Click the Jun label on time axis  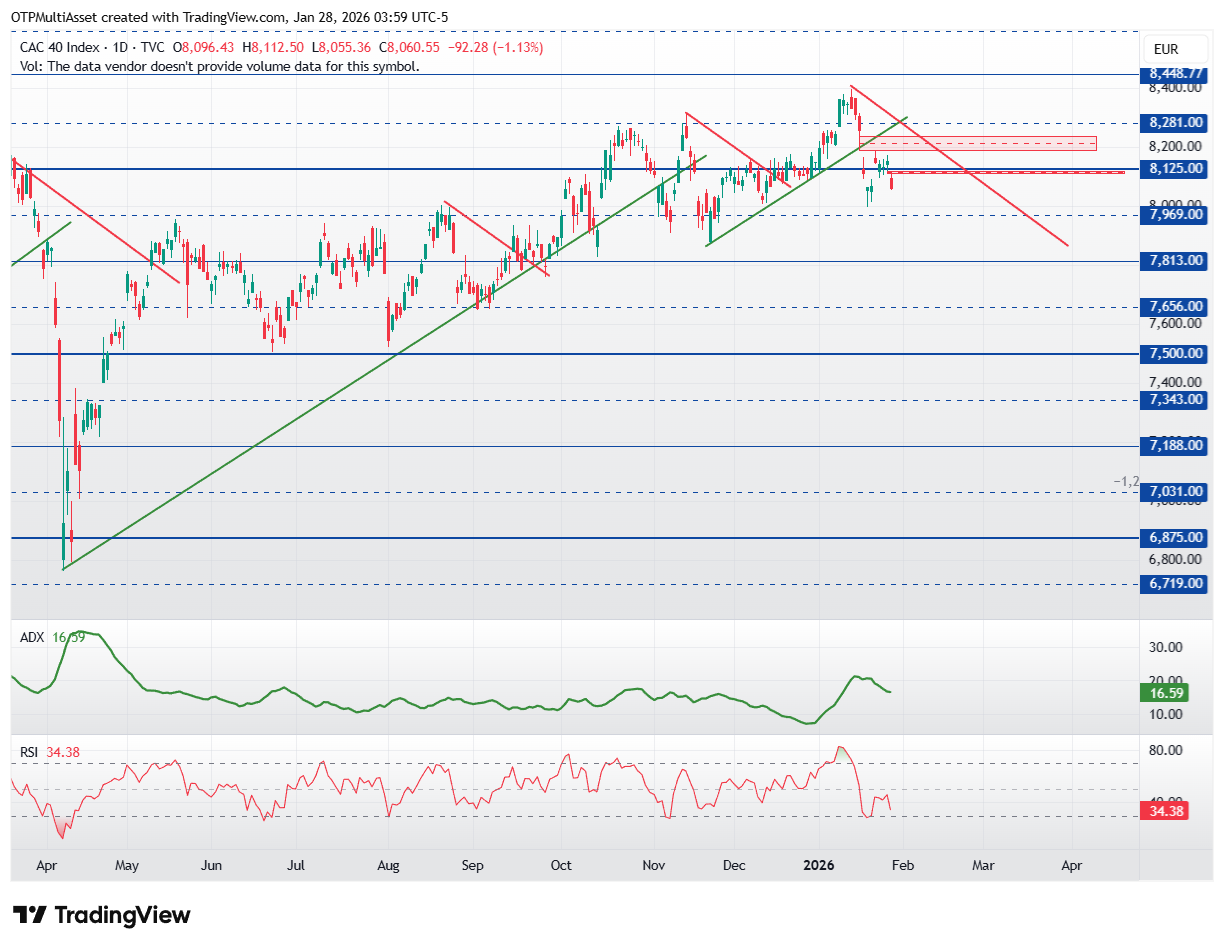(x=211, y=864)
